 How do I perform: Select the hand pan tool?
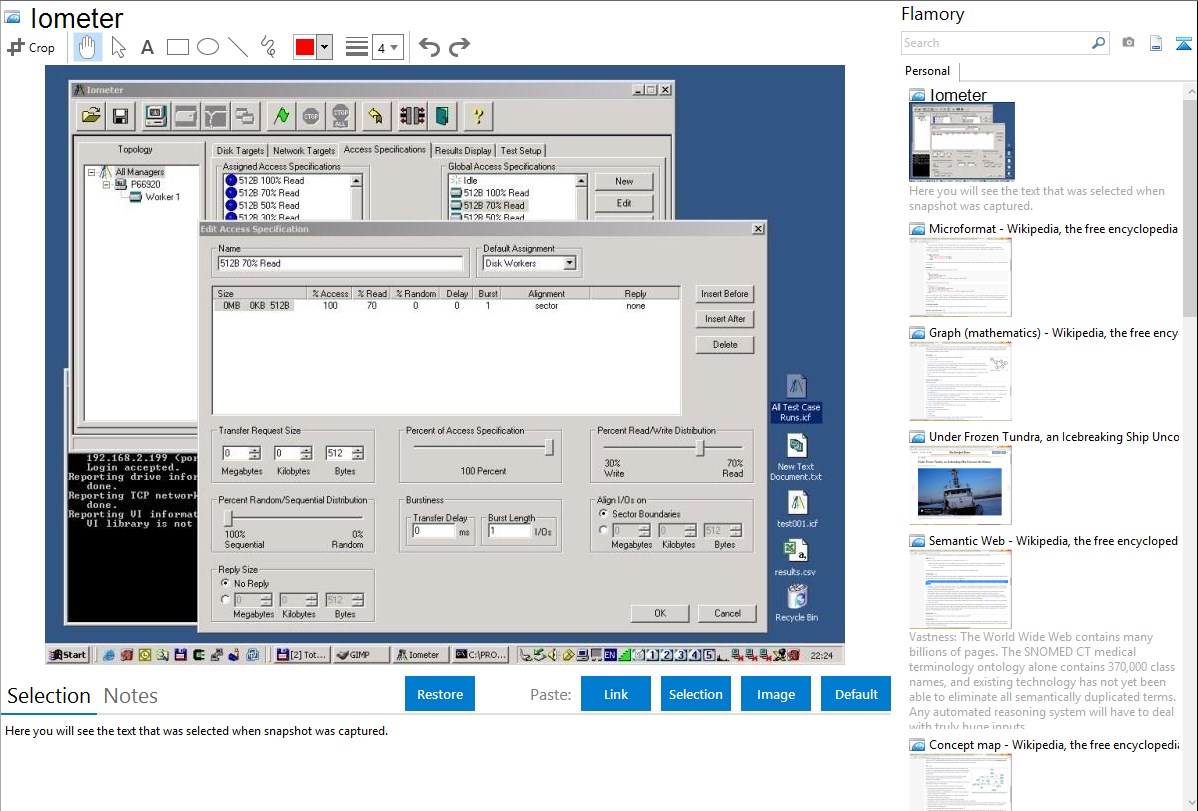(x=87, y=47)
